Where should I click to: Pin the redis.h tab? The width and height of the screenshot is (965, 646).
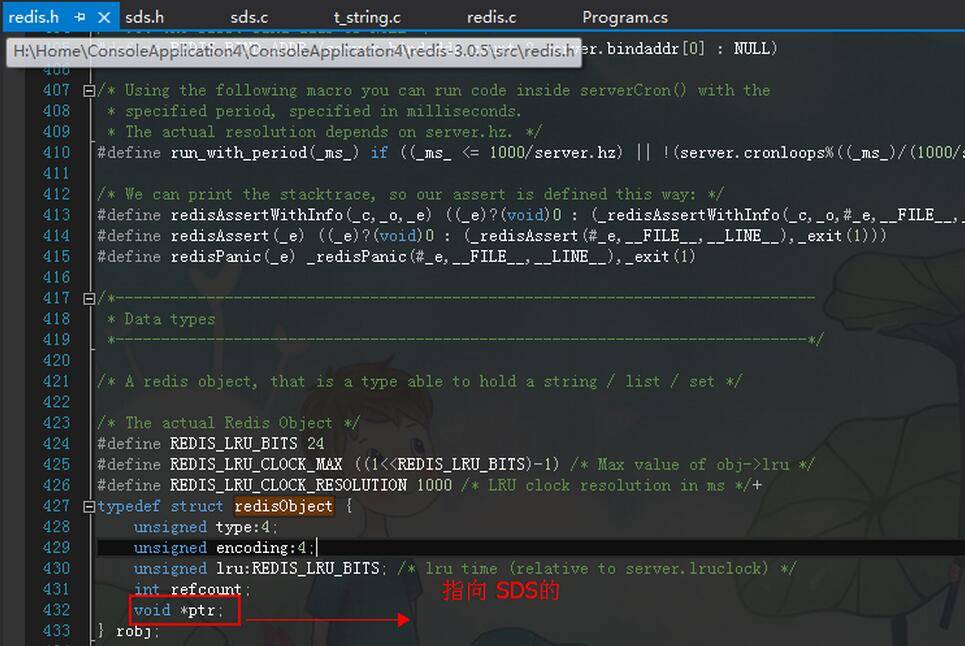[80, 18]
